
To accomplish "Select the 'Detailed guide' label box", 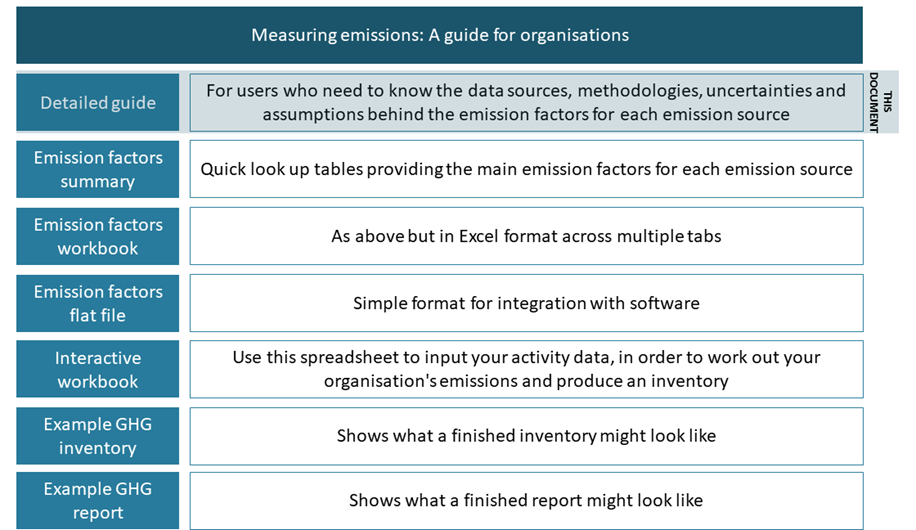I will pyautogui.click(x=98, y=103).
